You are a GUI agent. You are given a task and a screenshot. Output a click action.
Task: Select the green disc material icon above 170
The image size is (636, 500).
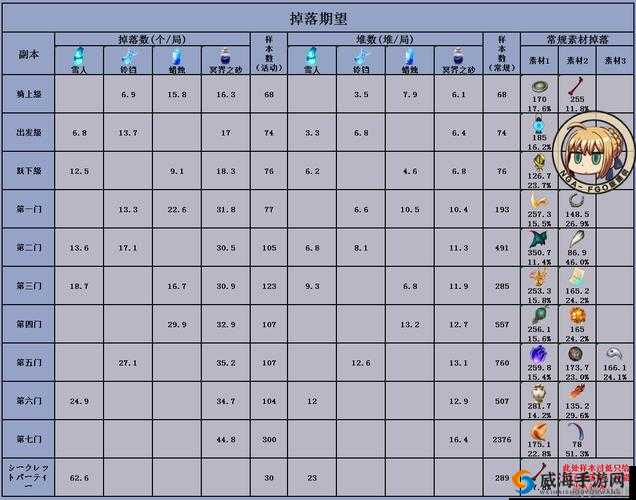click(x=539, y=86)
